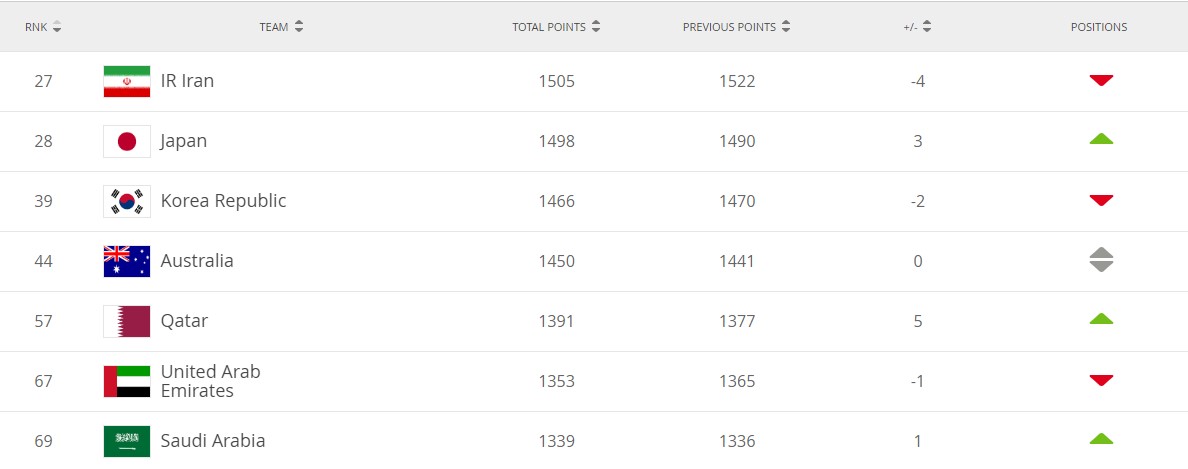1188x469 pixels.
Task: Click the Australia flag icon
Action: tap(127, 261)
